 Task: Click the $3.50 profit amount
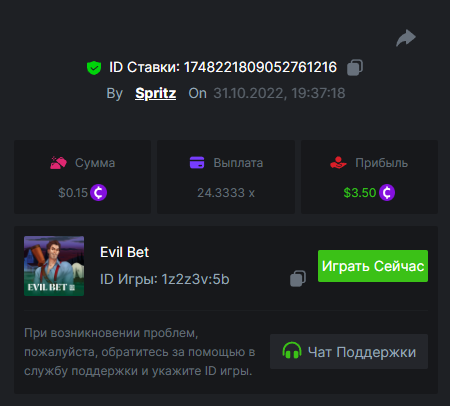pyautogui.click(x=360, y=193)
